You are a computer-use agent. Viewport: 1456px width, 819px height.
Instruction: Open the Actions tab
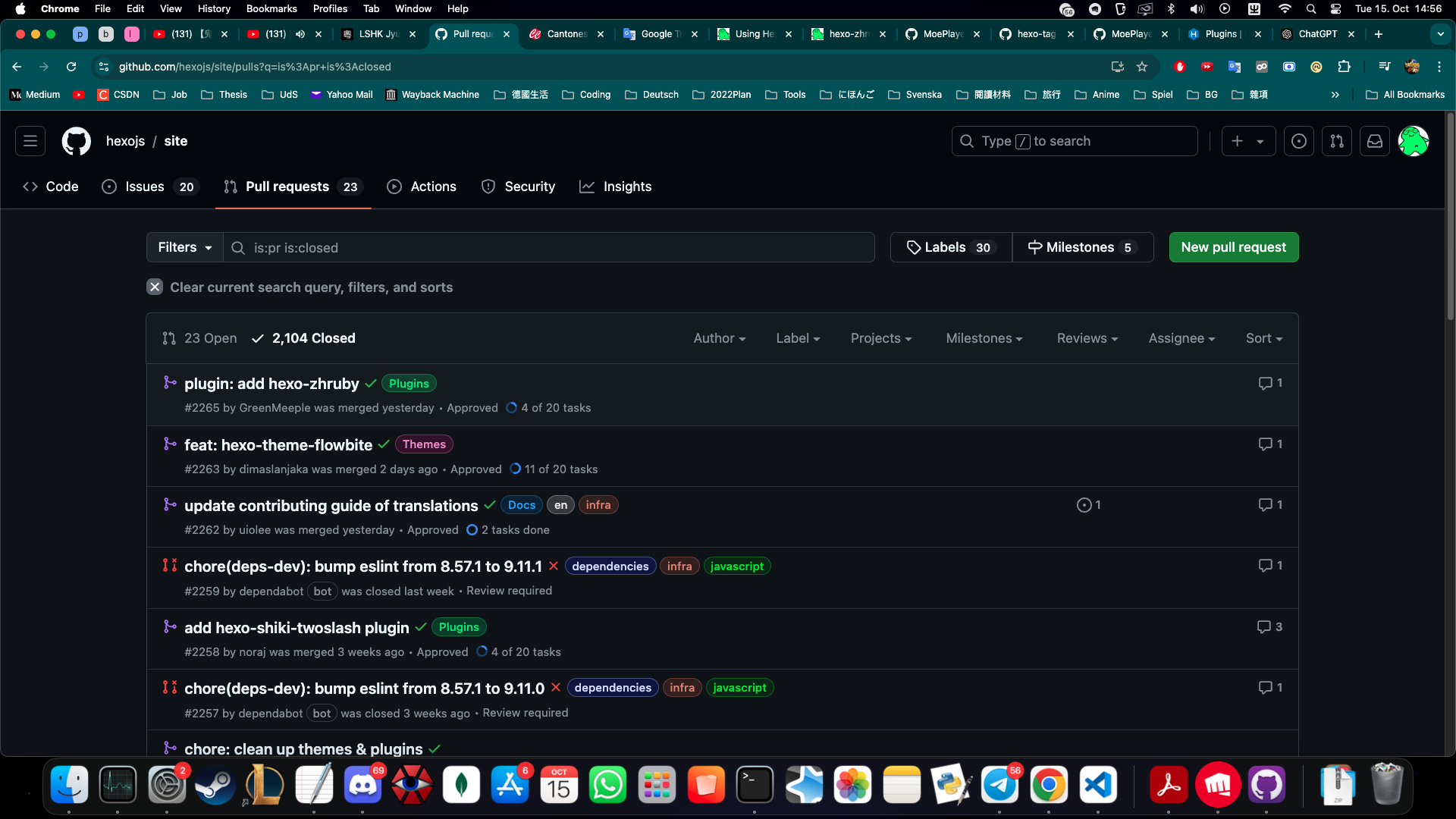[422, 187]
